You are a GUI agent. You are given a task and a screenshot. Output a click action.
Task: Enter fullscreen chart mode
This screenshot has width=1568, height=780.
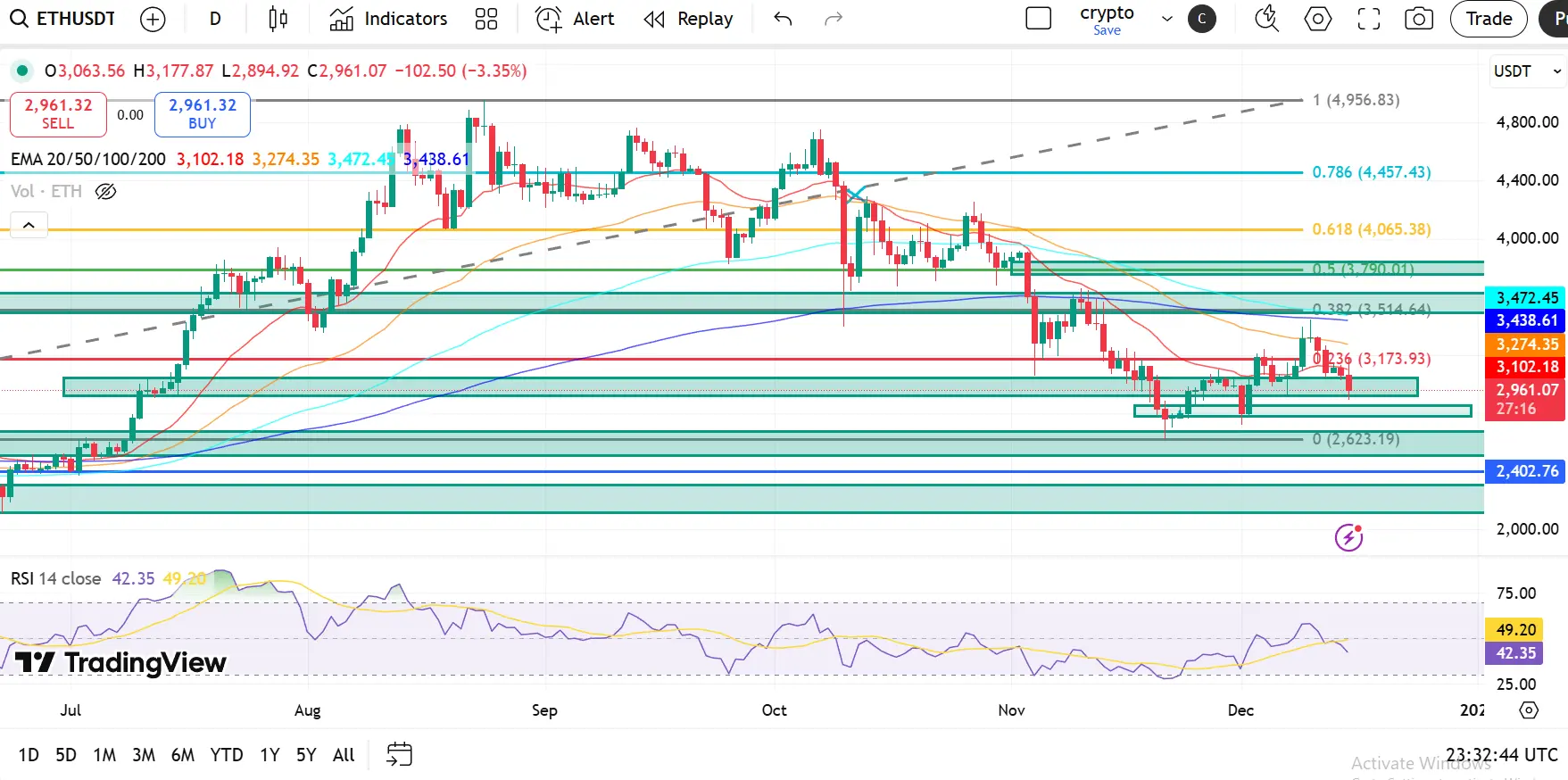1369,19
